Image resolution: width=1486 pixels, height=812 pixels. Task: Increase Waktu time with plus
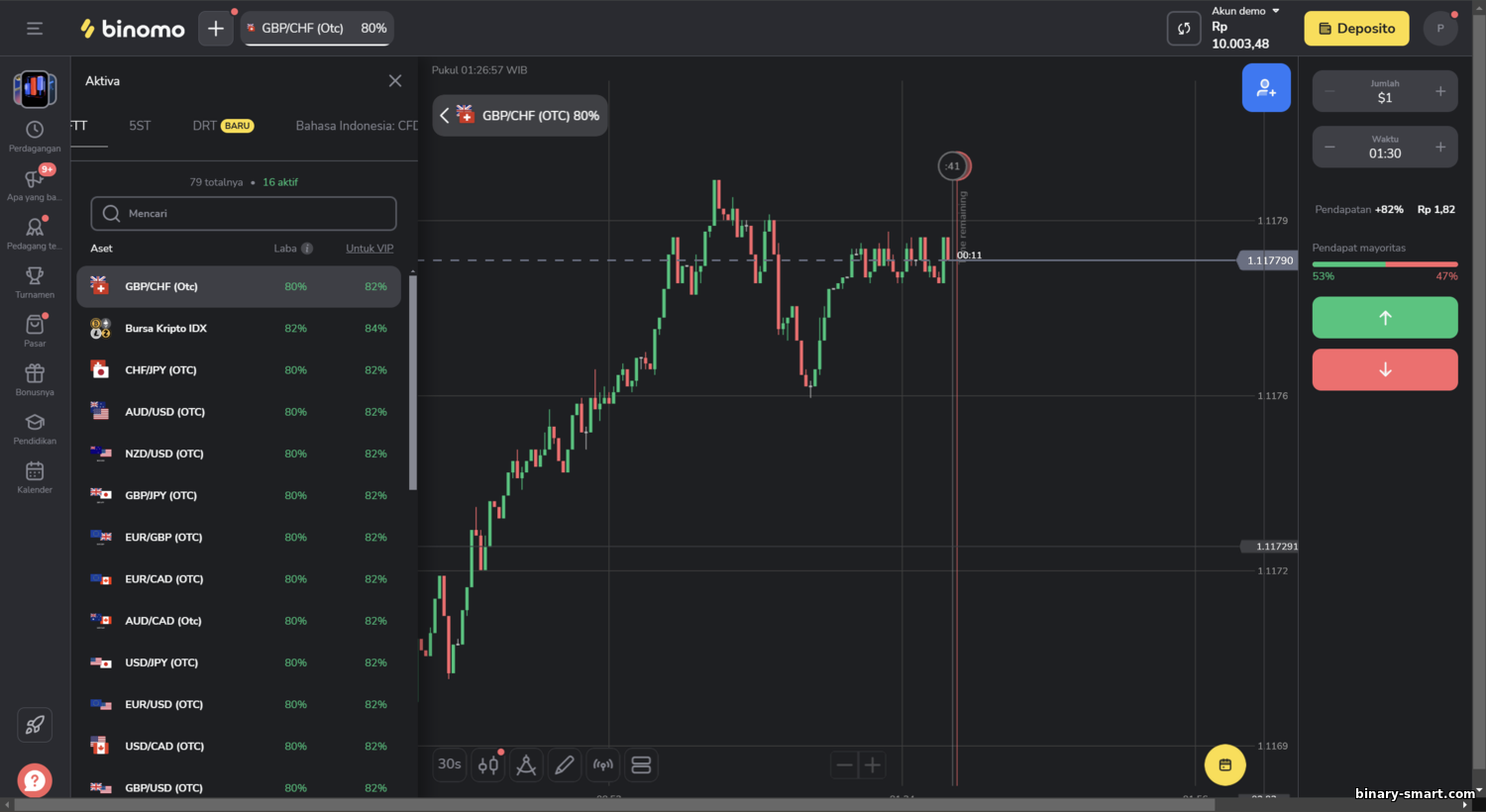coord(1440,147)
